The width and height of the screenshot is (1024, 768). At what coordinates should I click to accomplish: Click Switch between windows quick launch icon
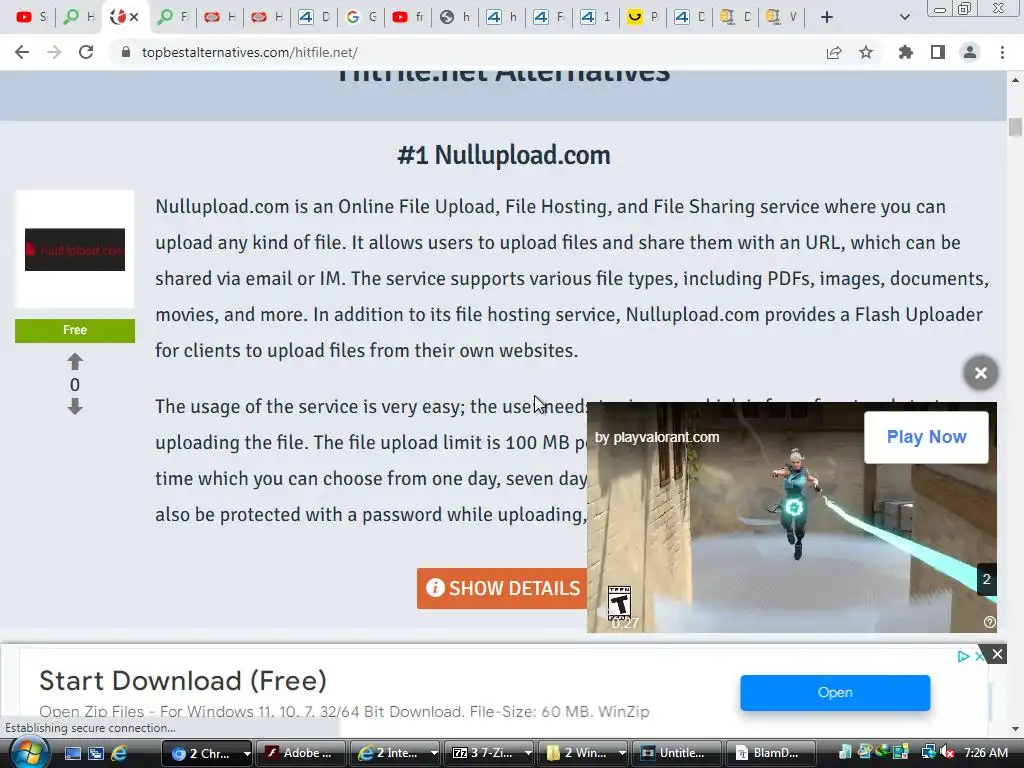tap(95, 753)
